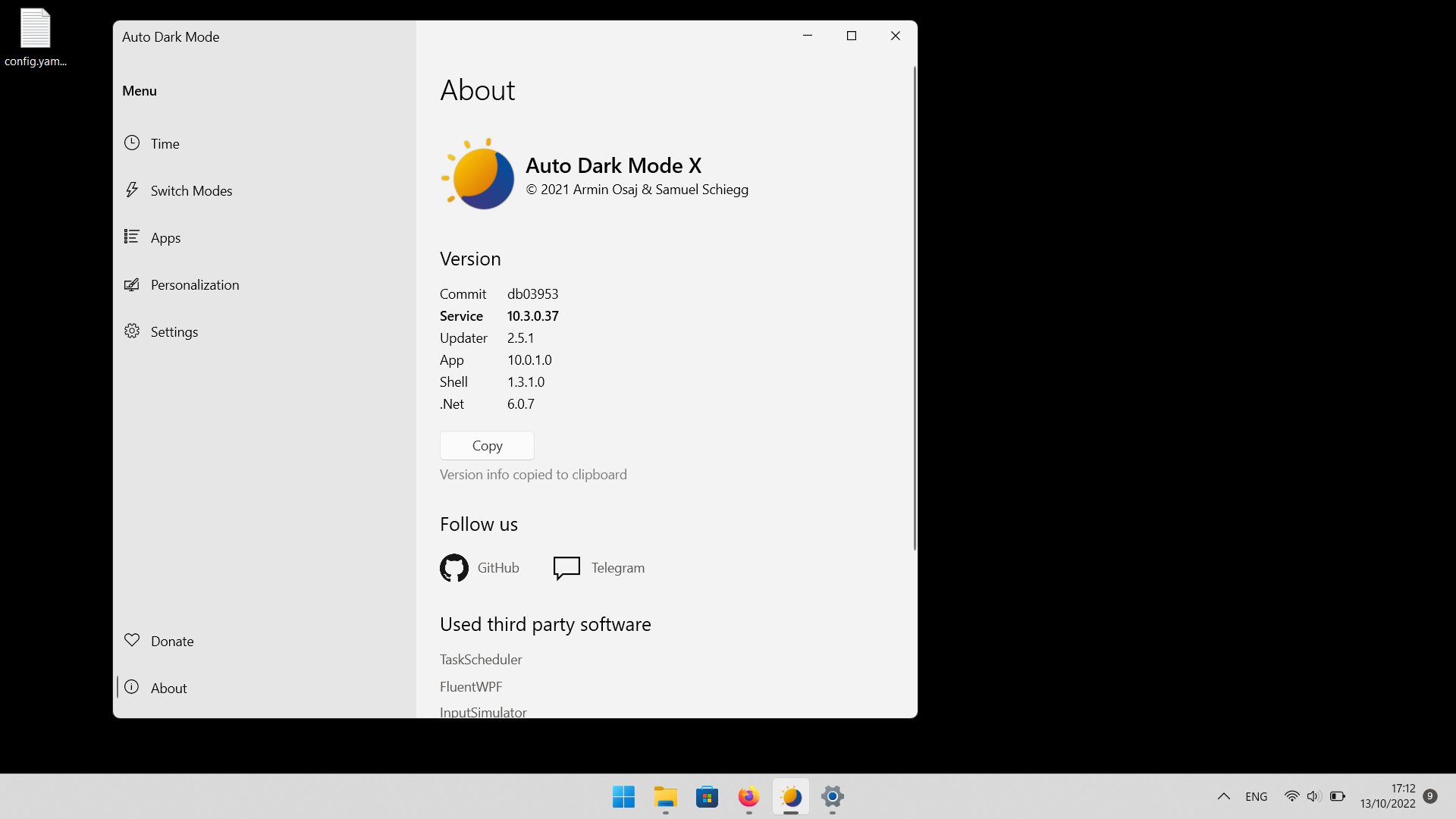Image resolution: width=1456 pixels, height=819 pixels.
Task: Click the clock icon next to Time
Action: click(132, 143)
